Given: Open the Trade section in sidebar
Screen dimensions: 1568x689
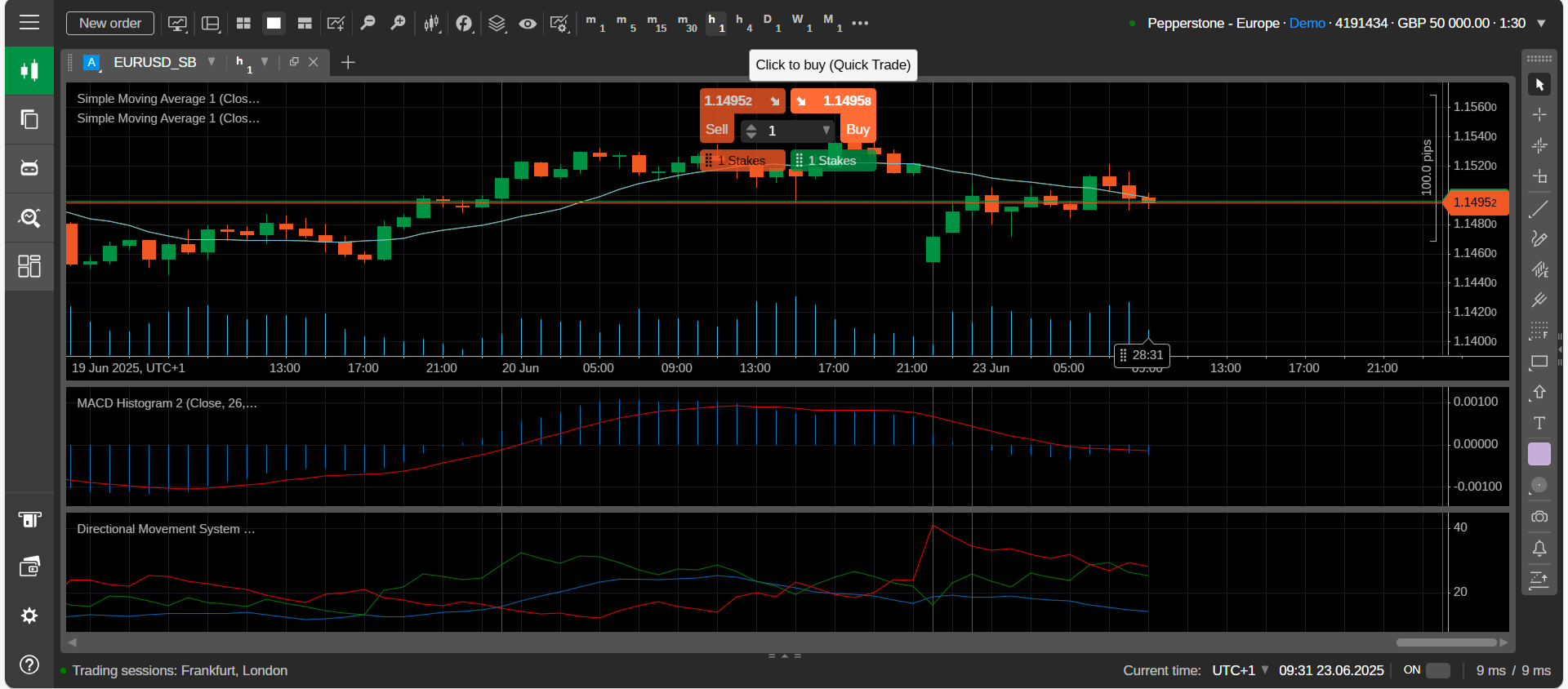Looking at the screenshot, I should [x=29, y=71].
